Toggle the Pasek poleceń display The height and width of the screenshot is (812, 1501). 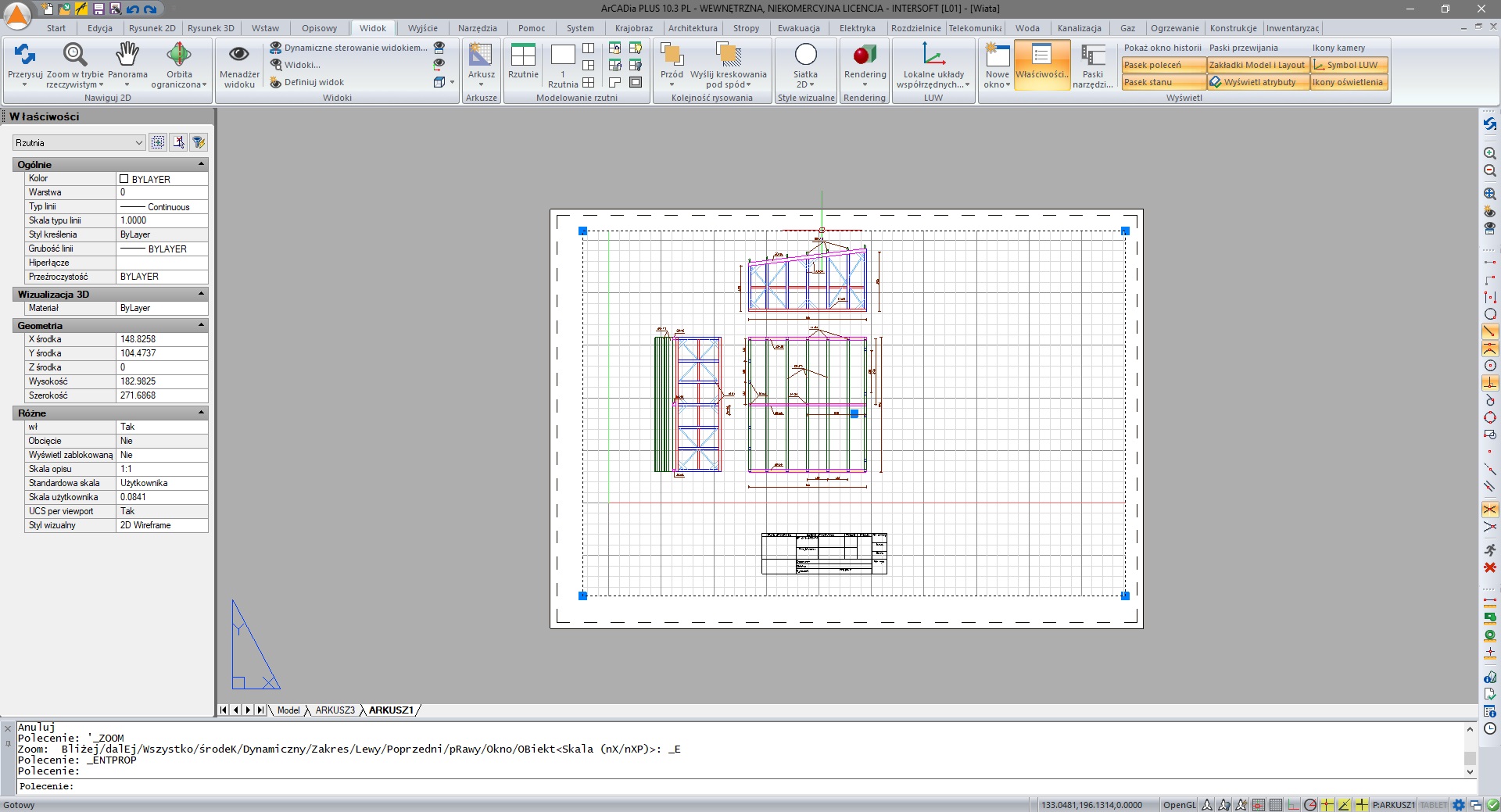point(1163,65)
